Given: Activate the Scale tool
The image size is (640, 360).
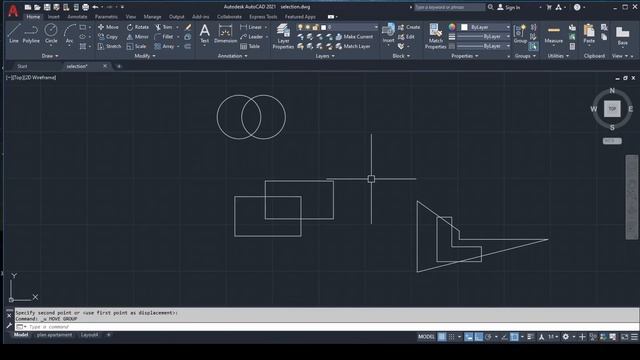Looking at the screenshot, I should pos(136,47).
